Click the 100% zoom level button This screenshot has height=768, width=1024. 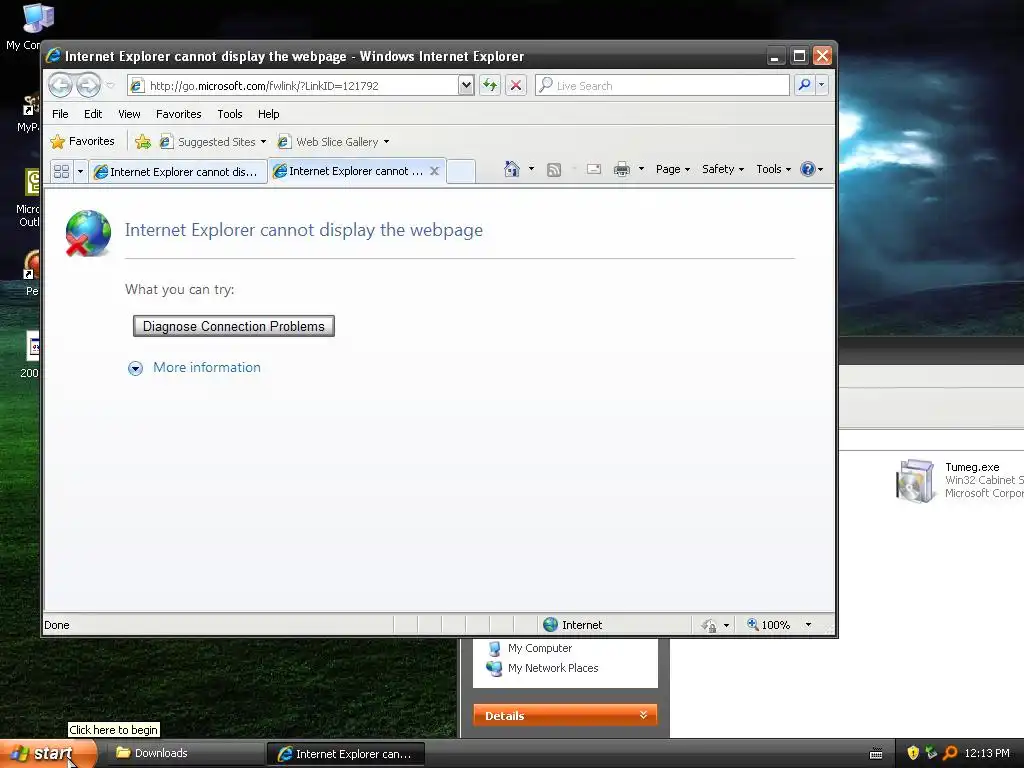click(x=769, y=625)
